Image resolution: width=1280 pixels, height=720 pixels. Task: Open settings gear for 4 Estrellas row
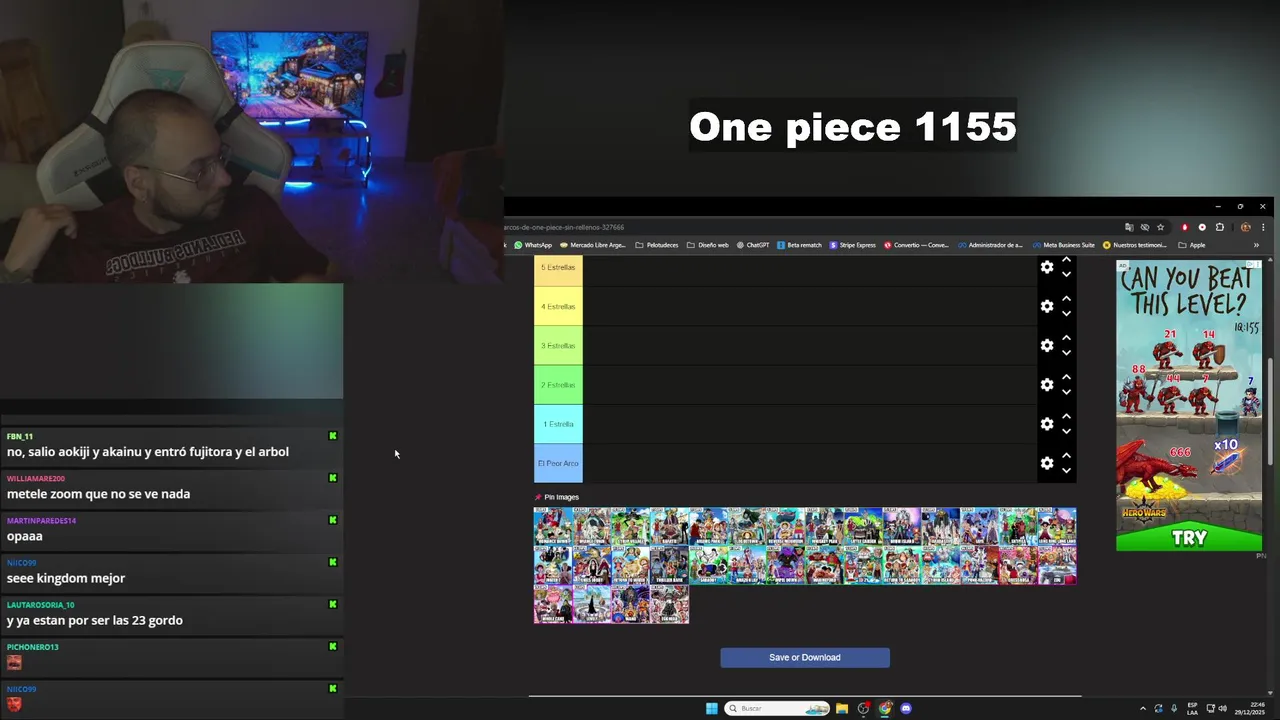1047,306
